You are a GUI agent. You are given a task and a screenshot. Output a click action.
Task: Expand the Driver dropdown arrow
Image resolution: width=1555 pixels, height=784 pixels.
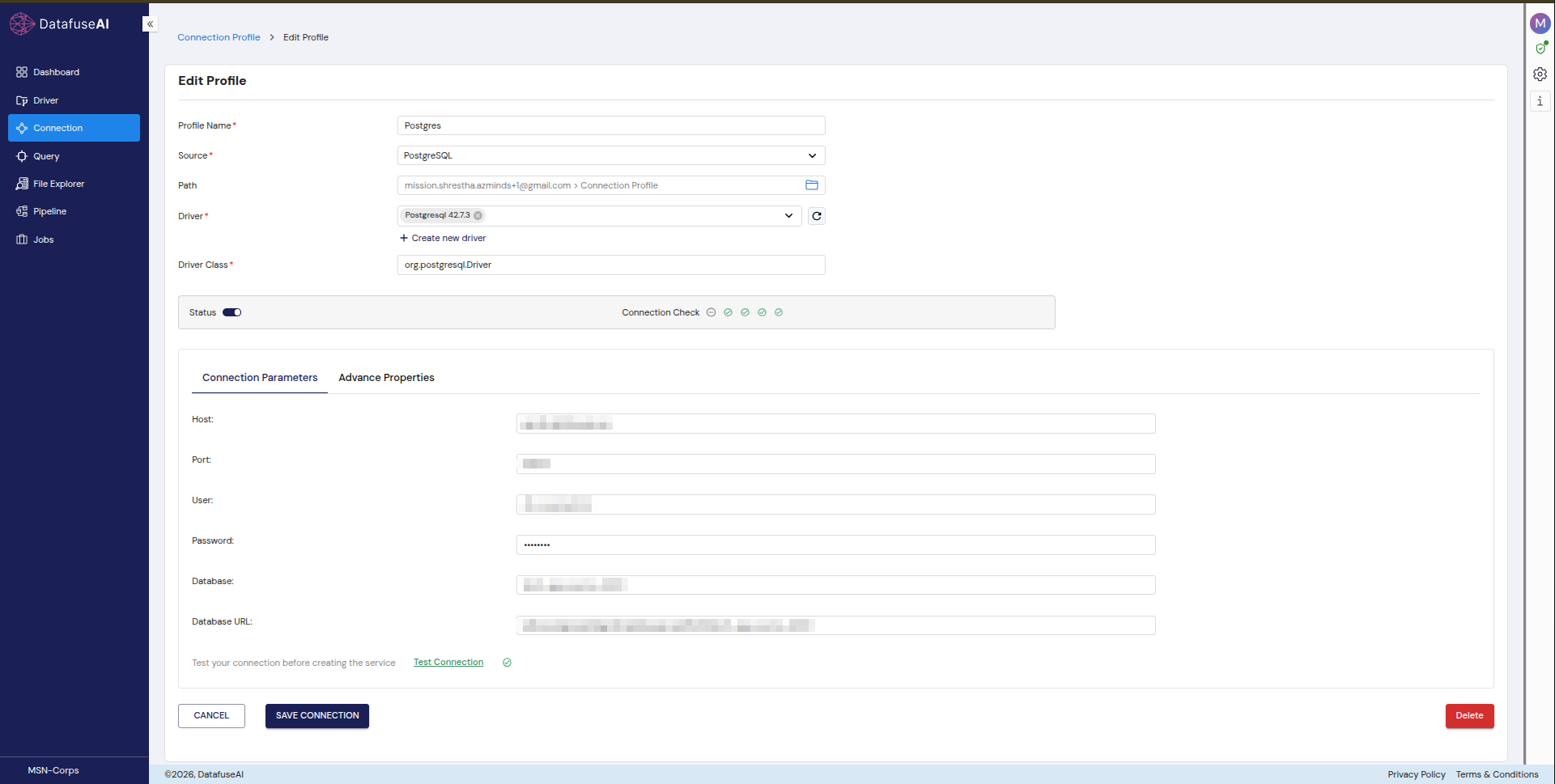788,216
